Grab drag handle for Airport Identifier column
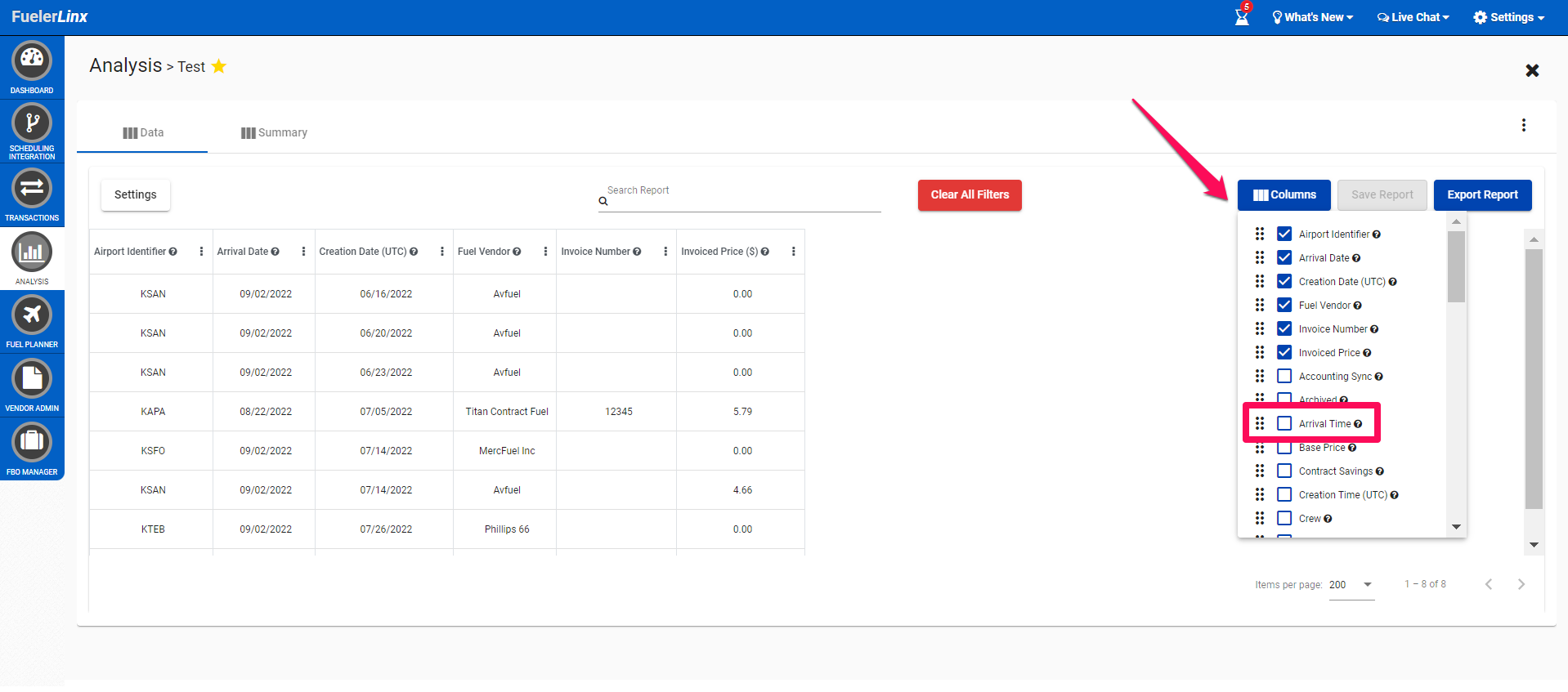The height and width of the screenshot is (692, 1568). click(1260, 234)
